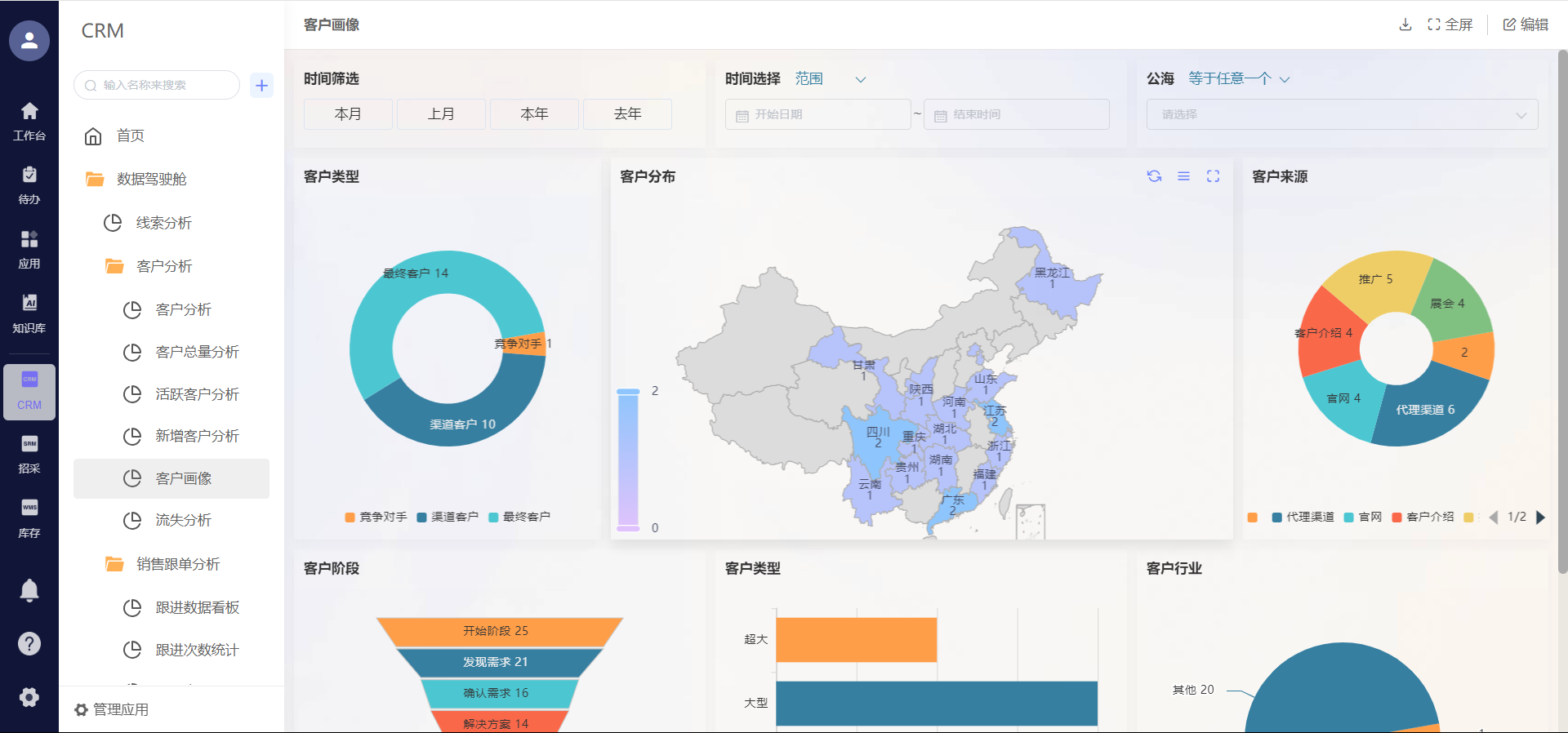Open the 知识库 sidebar icon
This screenshot has height=733, width=1568.
[x=29, y=313]
